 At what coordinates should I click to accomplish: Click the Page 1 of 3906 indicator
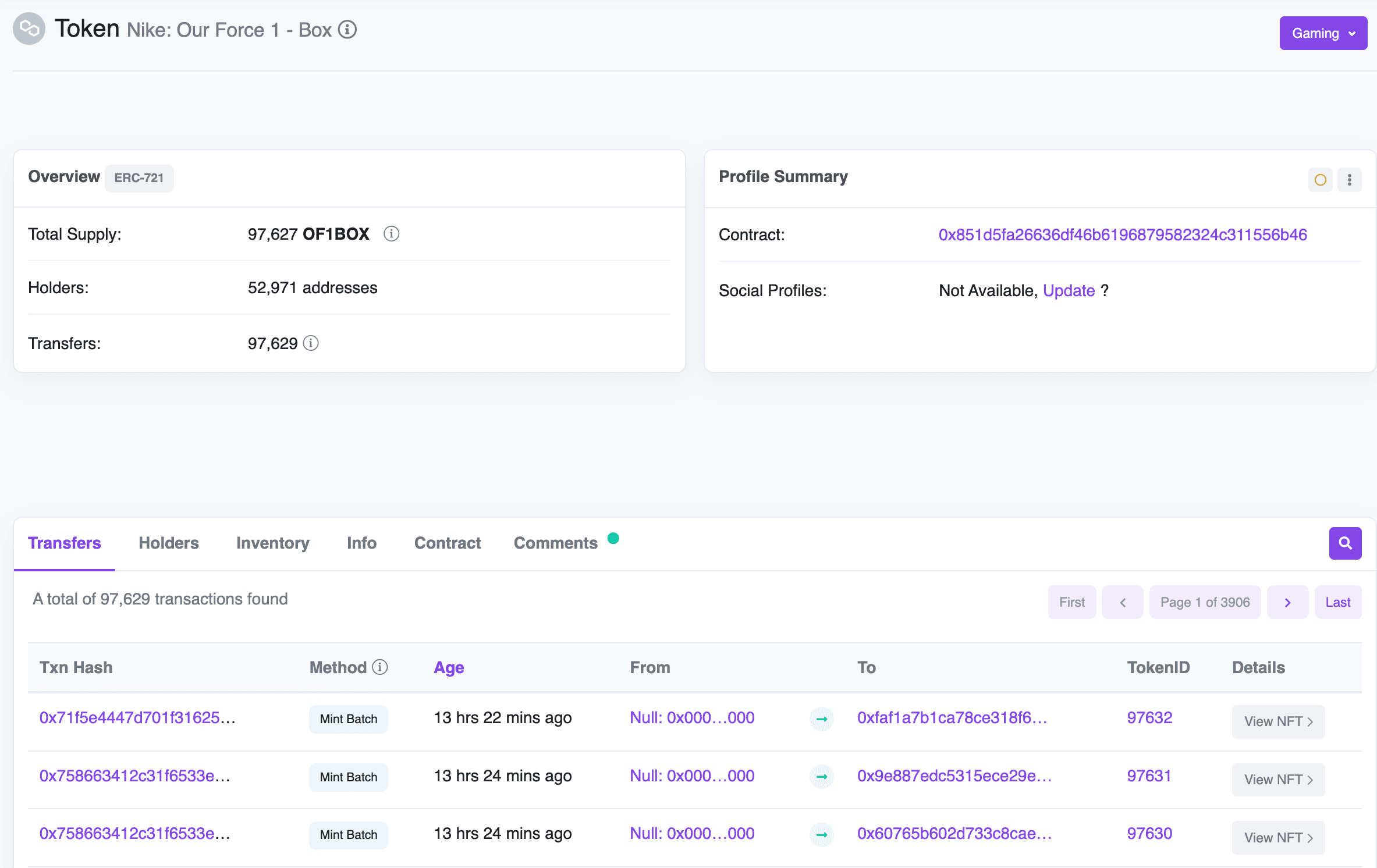[1205, 602]
